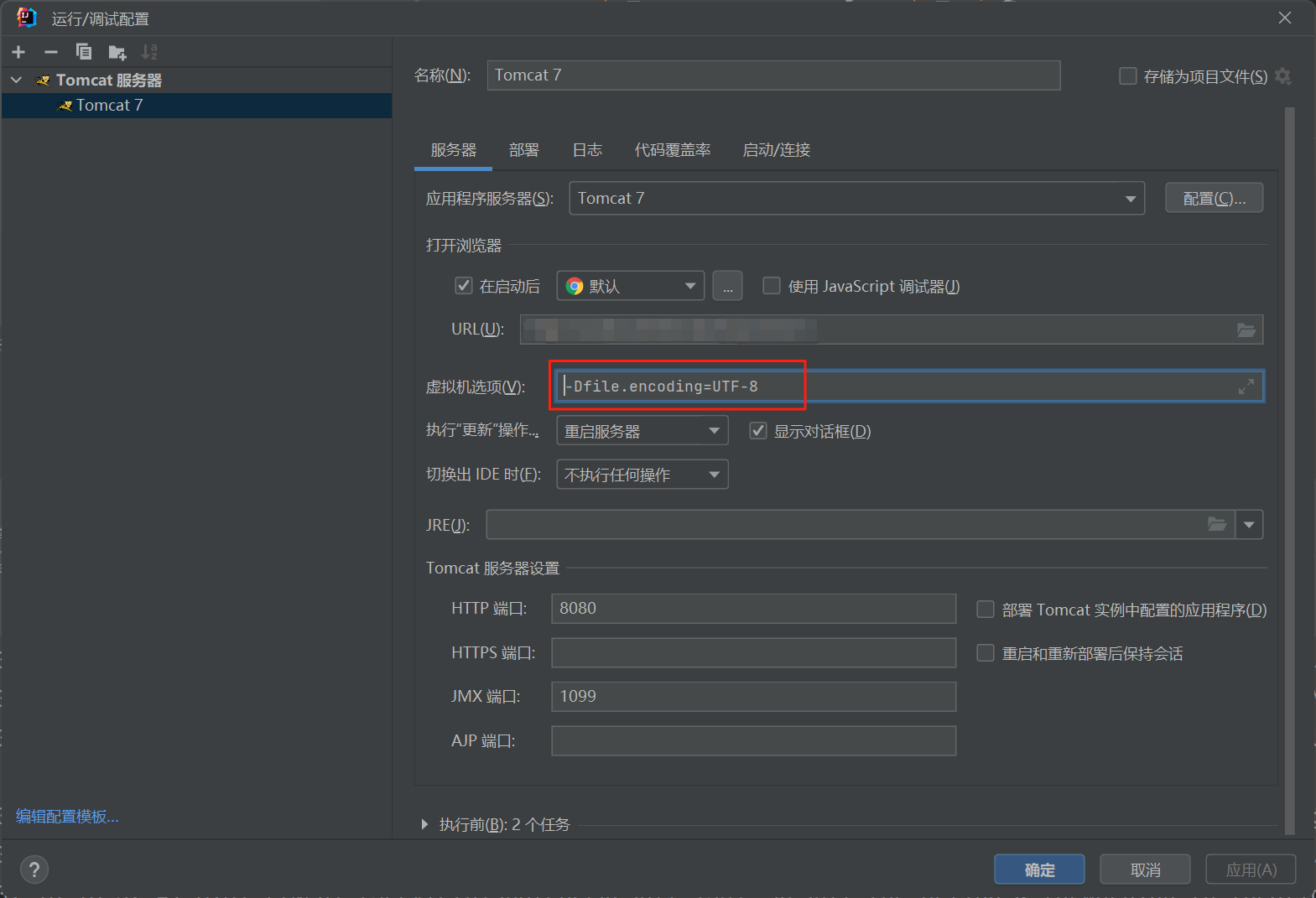The height and width of the screenshot is (898, 1316).
Task: Click the JMX port field
Action: click(x=753, y=697)
